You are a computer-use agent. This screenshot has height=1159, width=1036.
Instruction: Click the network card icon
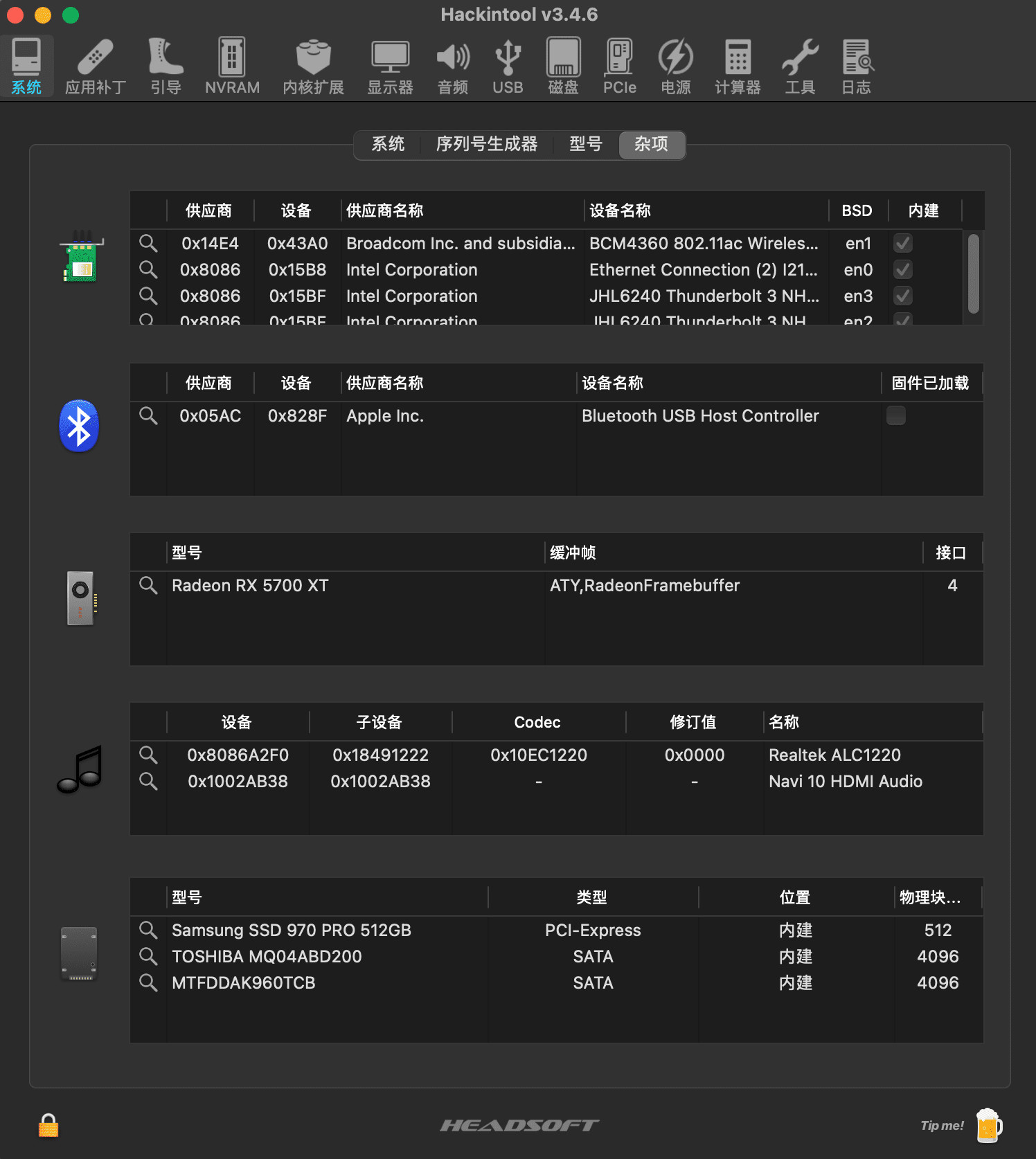(82, 257)
